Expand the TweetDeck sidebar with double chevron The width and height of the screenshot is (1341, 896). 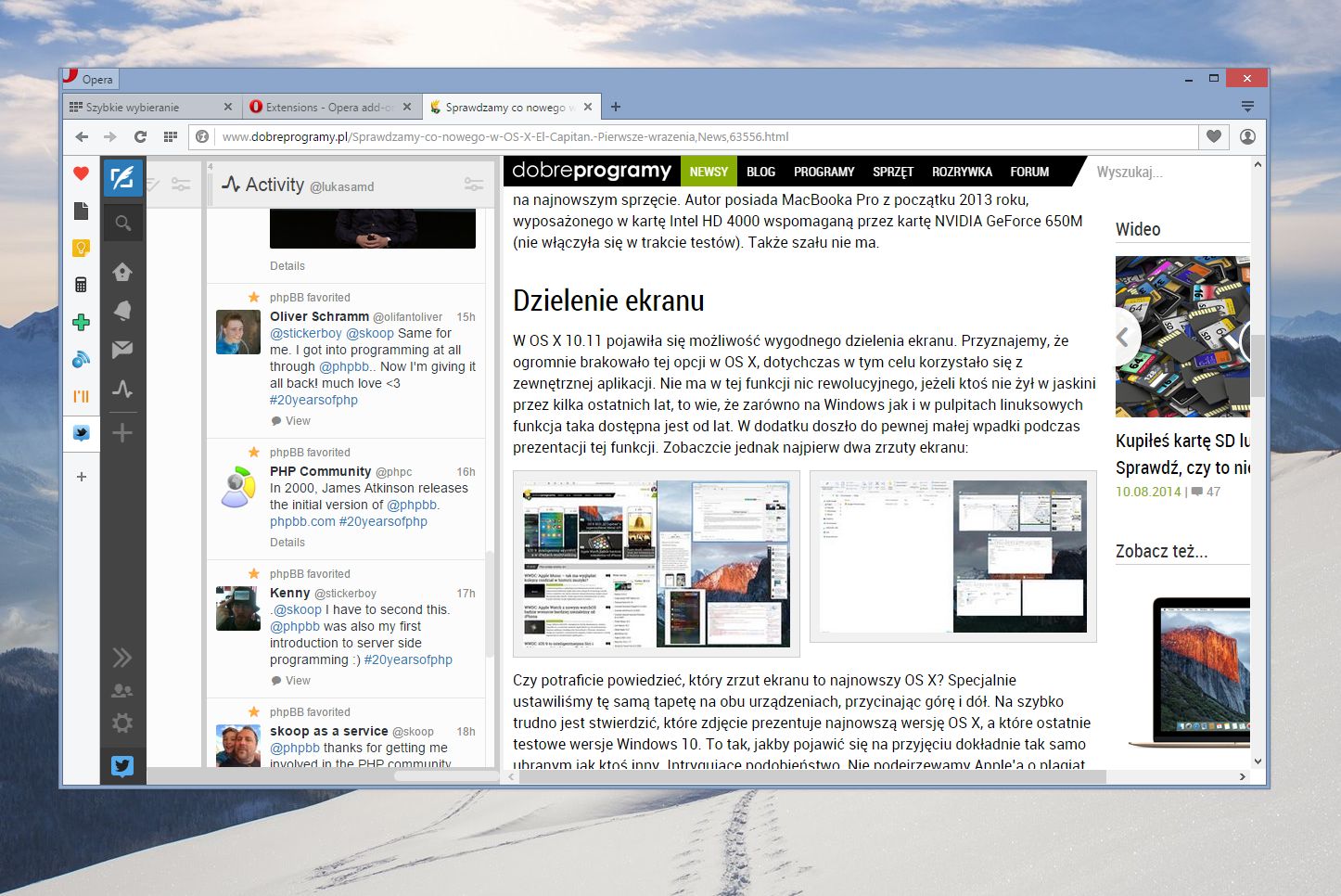122,658
